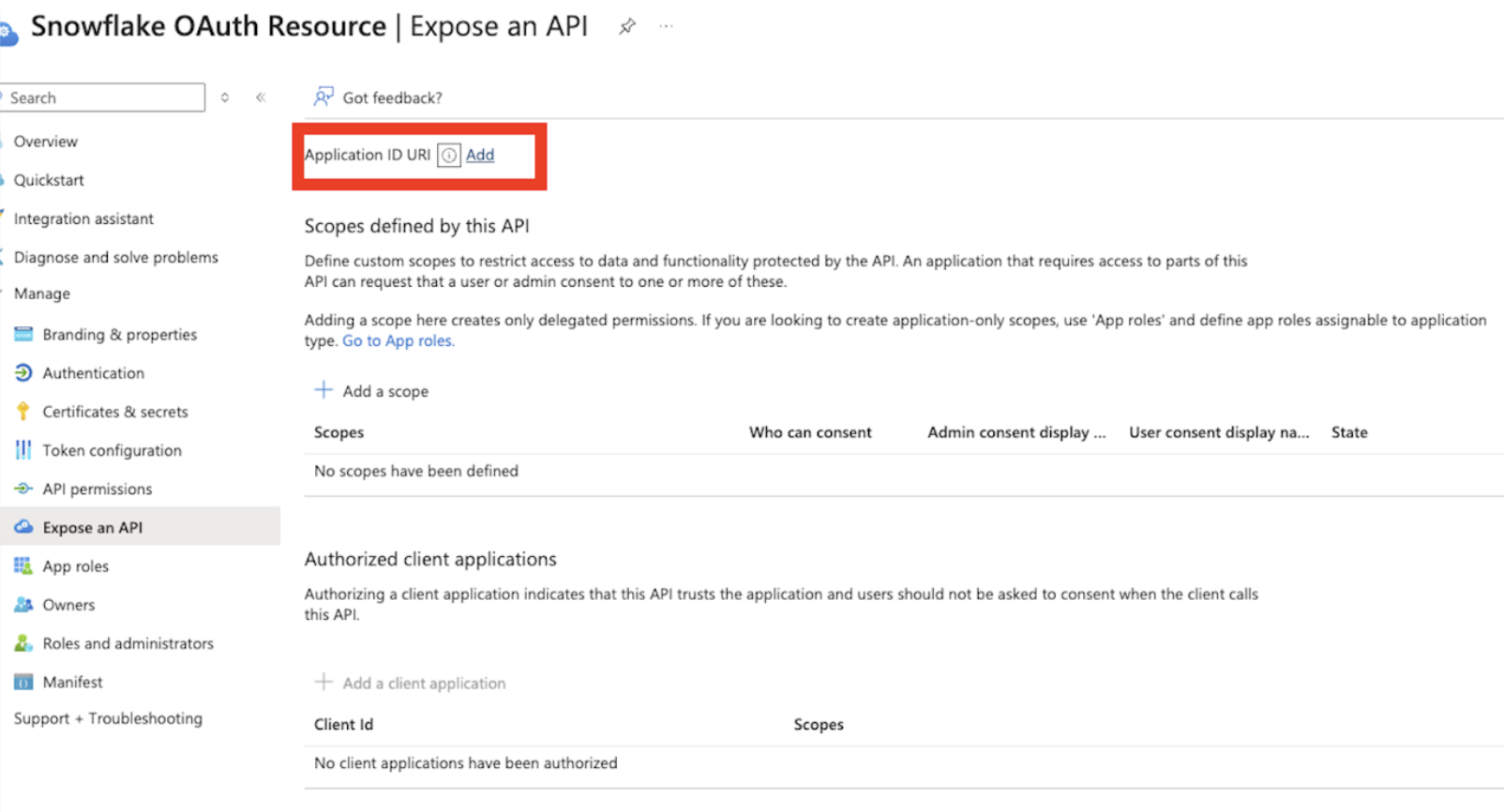Click the Add link for Application ID URI
1504x812 pixels.
pos(480,156)
